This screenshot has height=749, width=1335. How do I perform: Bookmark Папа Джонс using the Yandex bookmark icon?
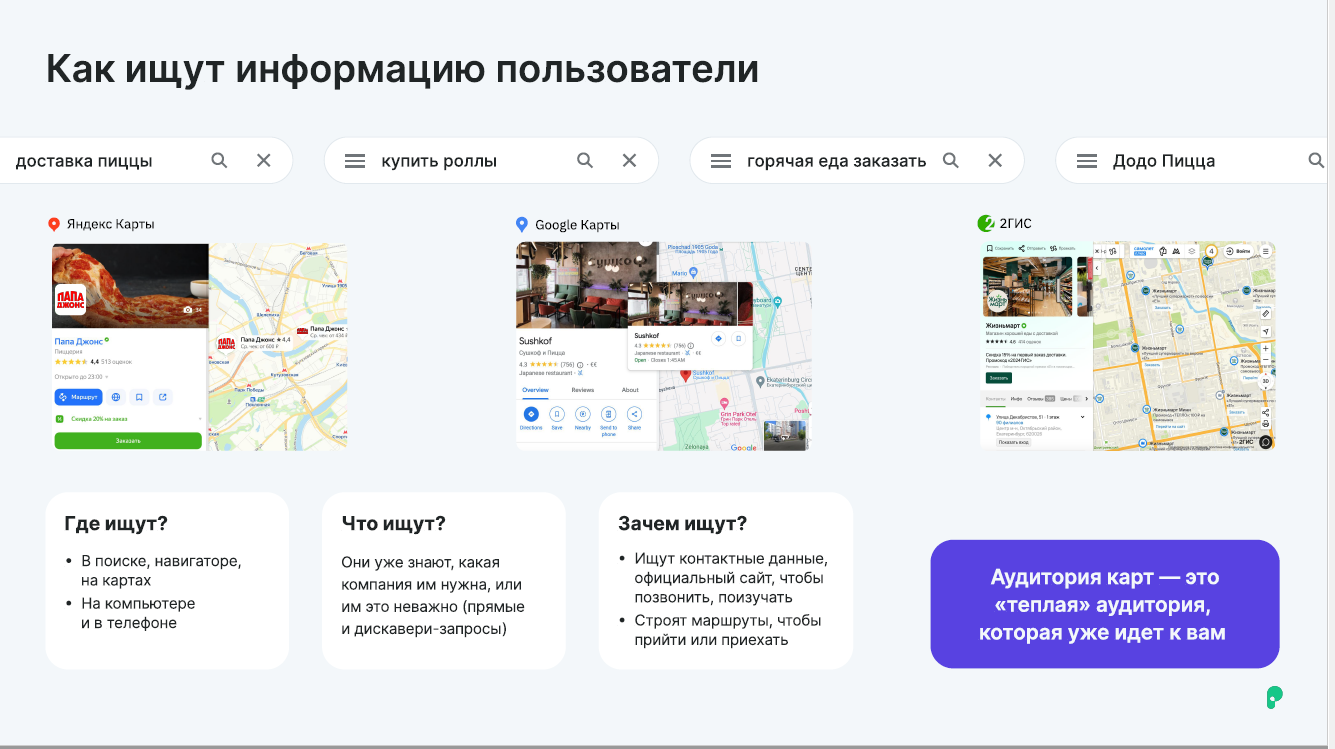[x=139, y=397]
